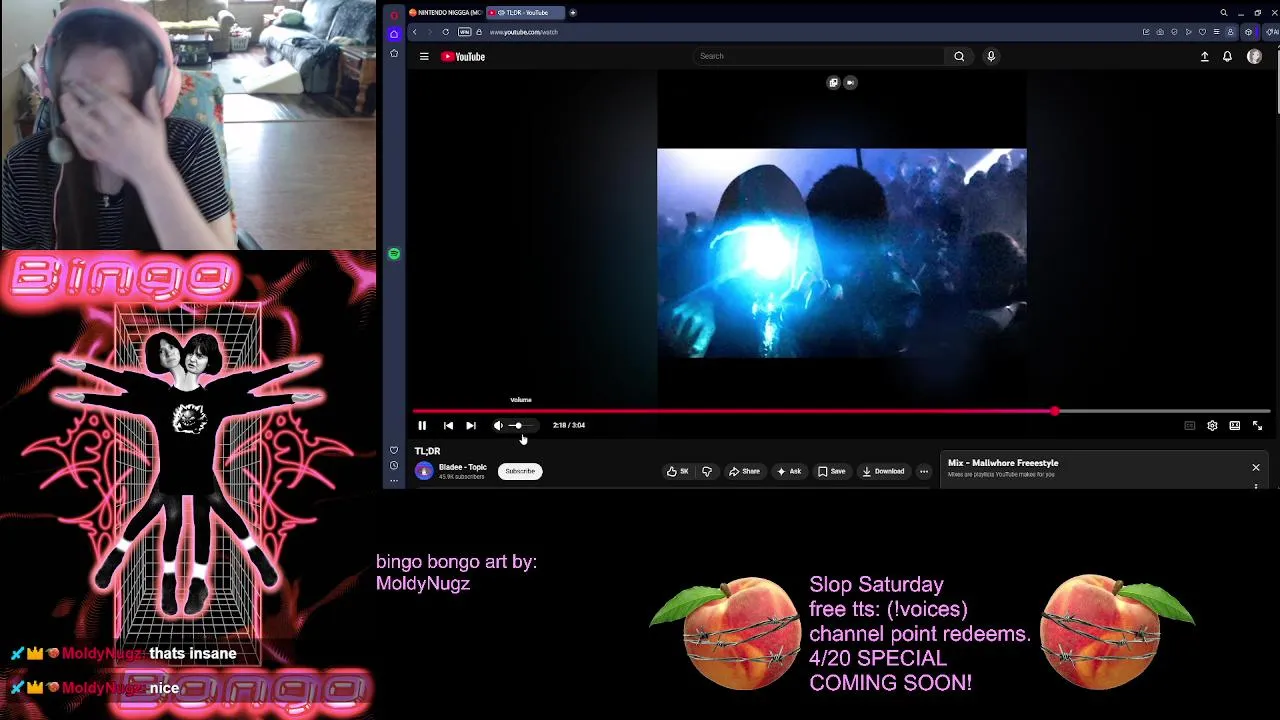Reload the YouTube page
The width and height of the screenshot is (1280, 720).
point(446,32)
